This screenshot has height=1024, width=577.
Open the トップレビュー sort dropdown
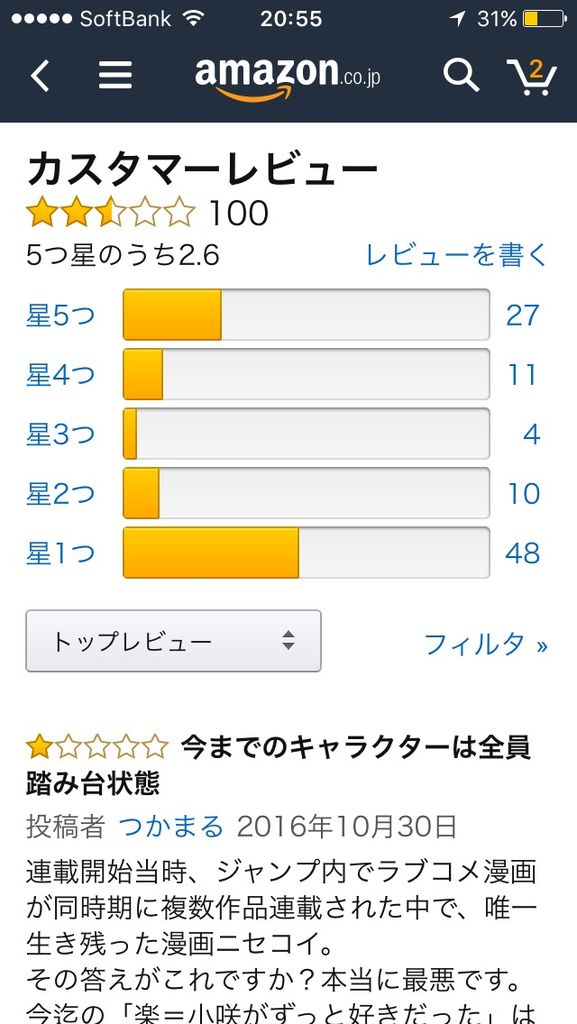click(173, 641)
